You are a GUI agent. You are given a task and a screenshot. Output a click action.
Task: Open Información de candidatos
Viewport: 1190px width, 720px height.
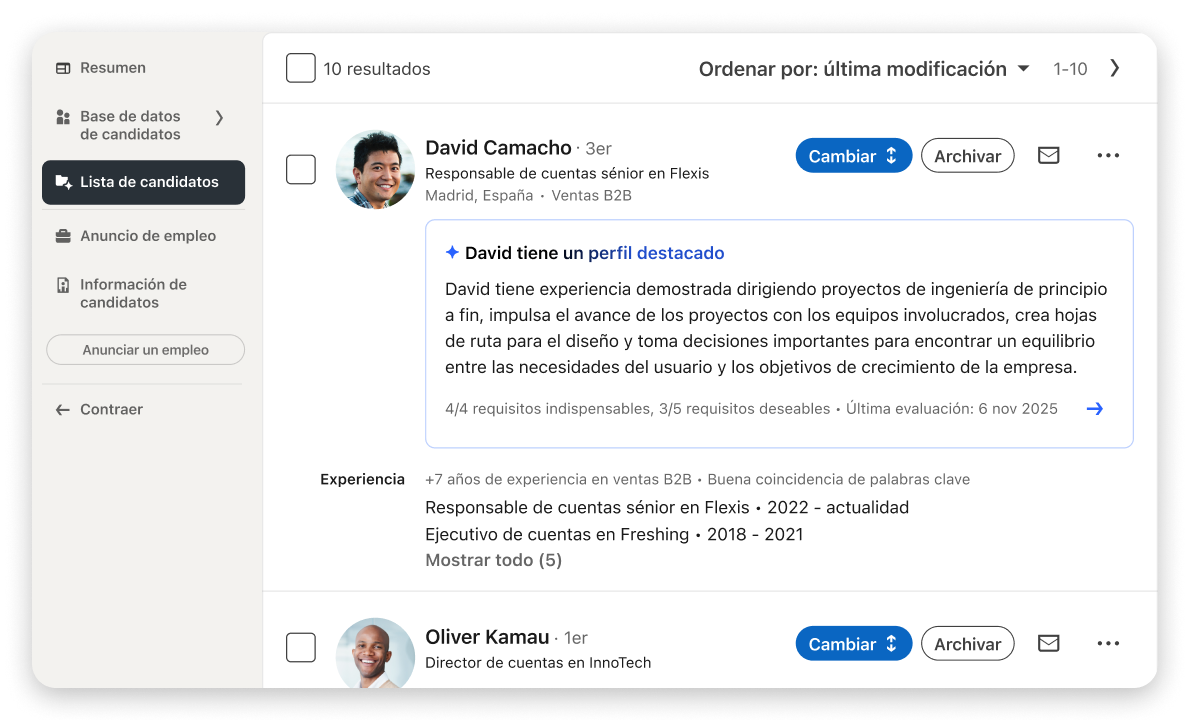(x=134, y=293)
